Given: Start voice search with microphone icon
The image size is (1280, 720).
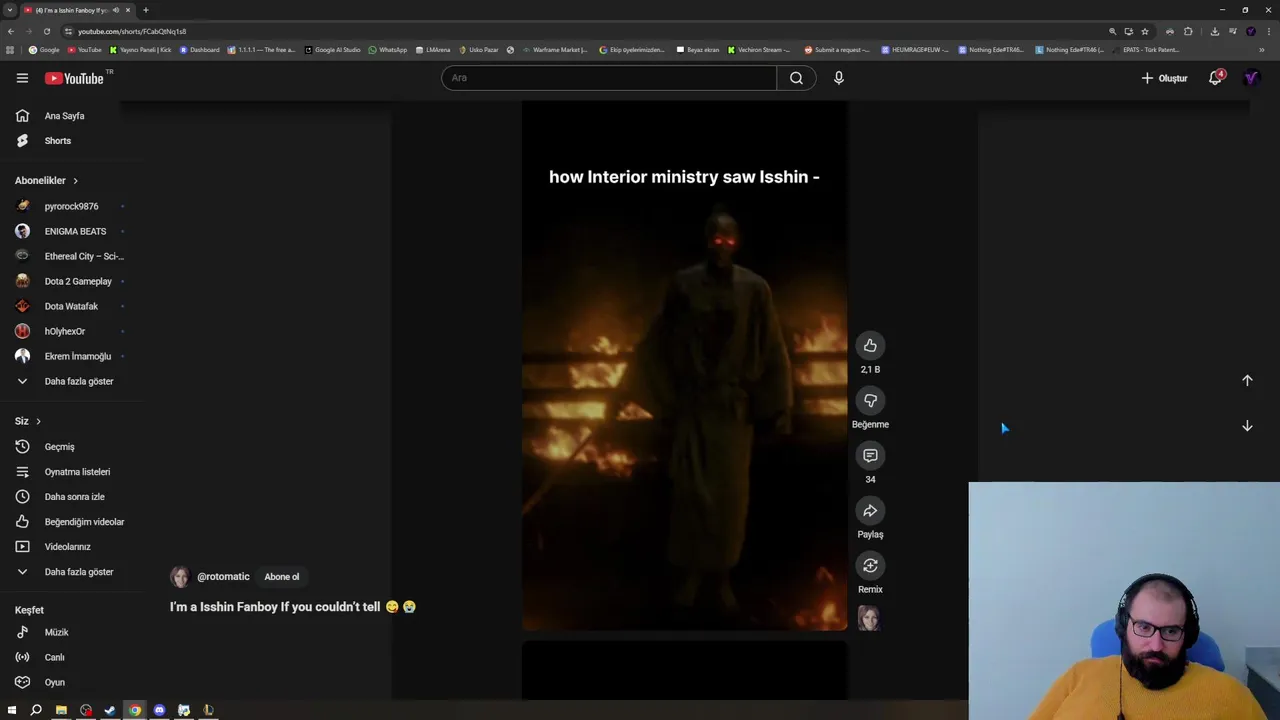Looking at the screenshot, I should pyautogui.click(x=839, y=78).
